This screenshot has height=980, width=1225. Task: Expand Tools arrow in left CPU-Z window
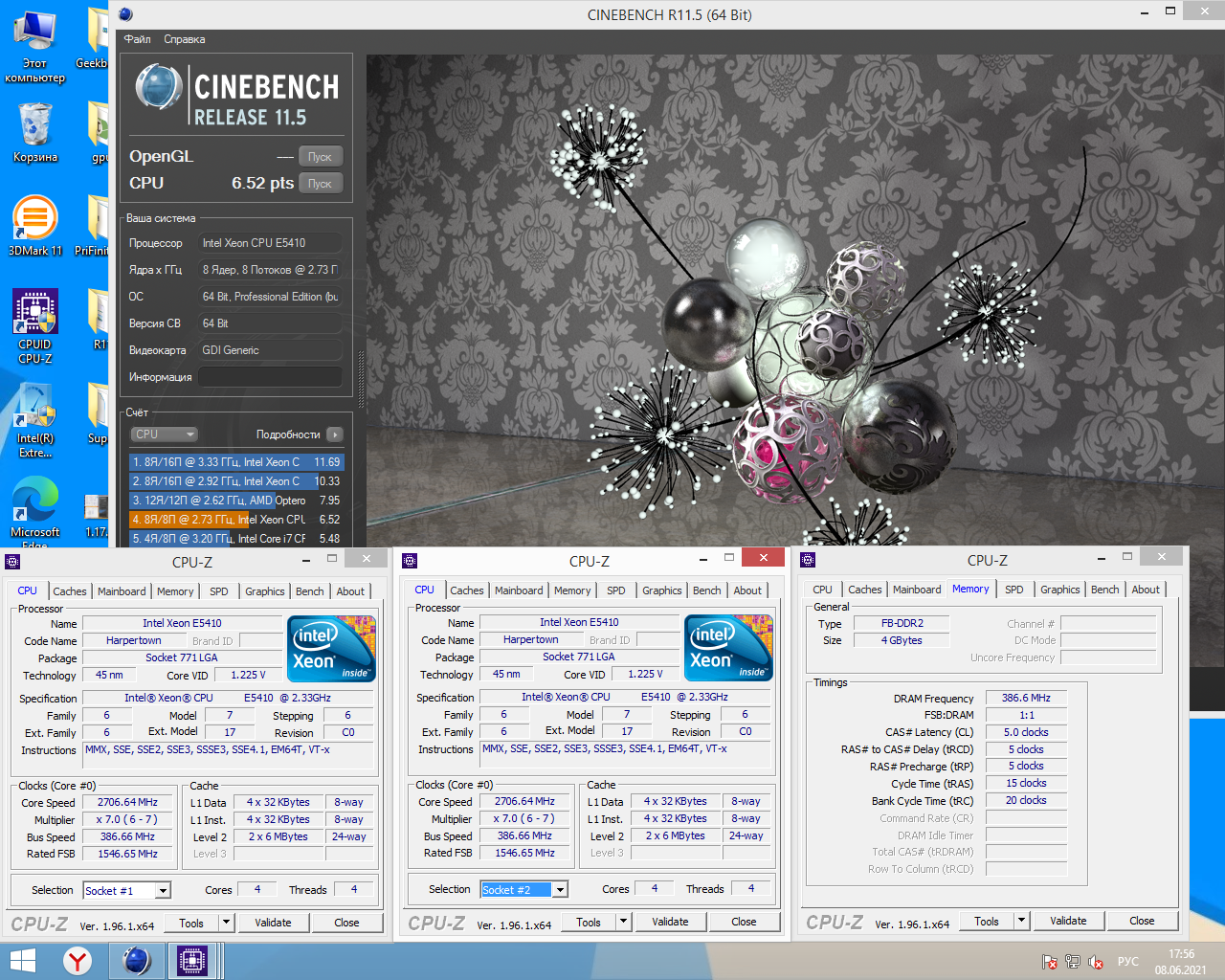click(x=227, y=923)
